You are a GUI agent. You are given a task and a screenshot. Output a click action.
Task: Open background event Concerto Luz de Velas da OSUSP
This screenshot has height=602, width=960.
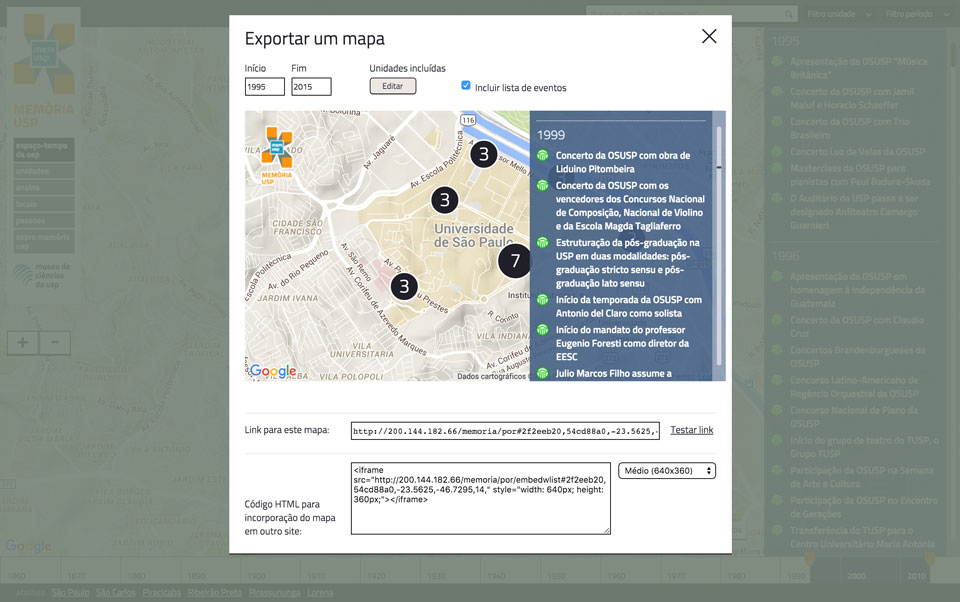(857, 152)
